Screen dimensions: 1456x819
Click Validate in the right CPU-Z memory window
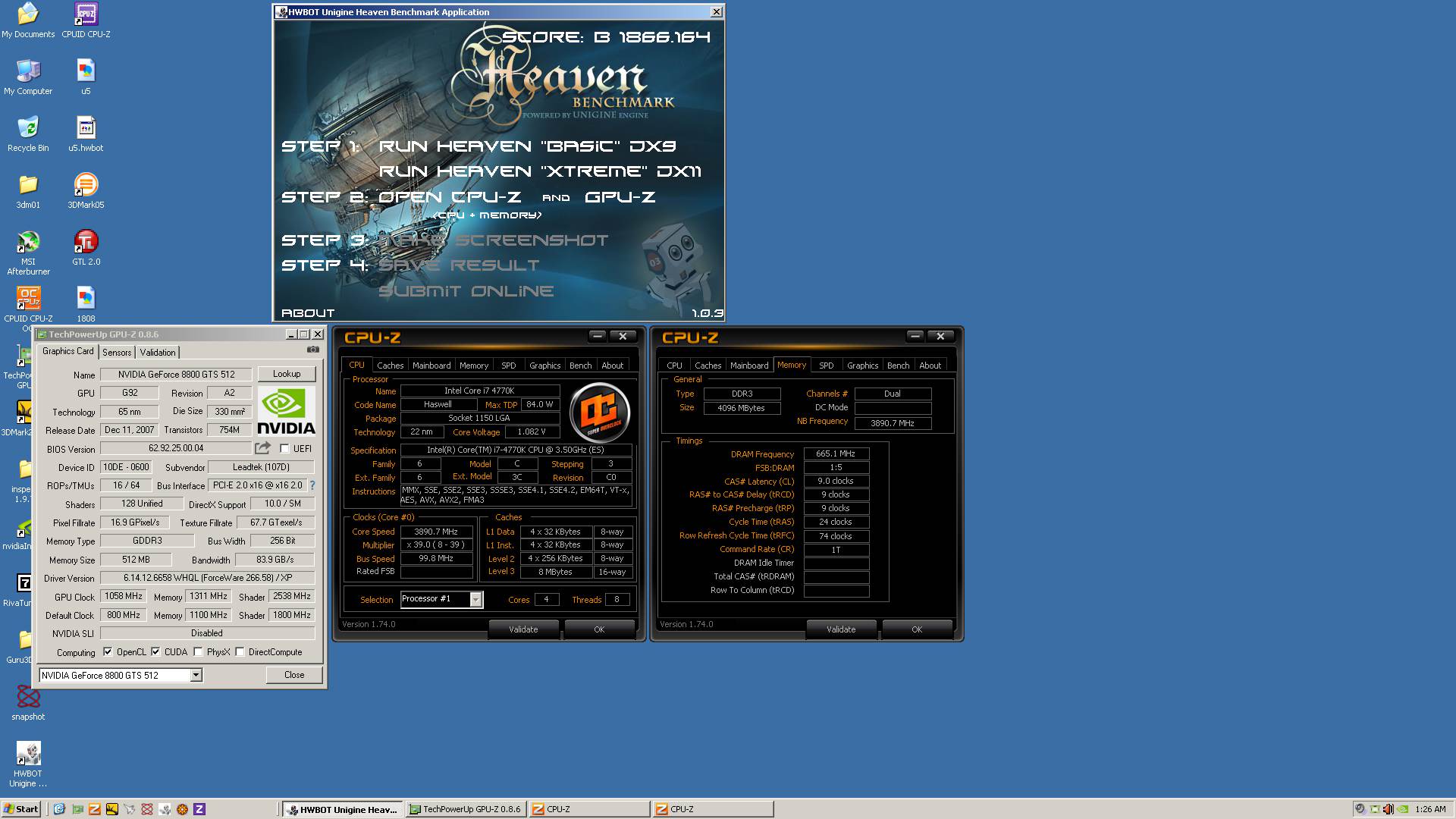tap(841, 629)
